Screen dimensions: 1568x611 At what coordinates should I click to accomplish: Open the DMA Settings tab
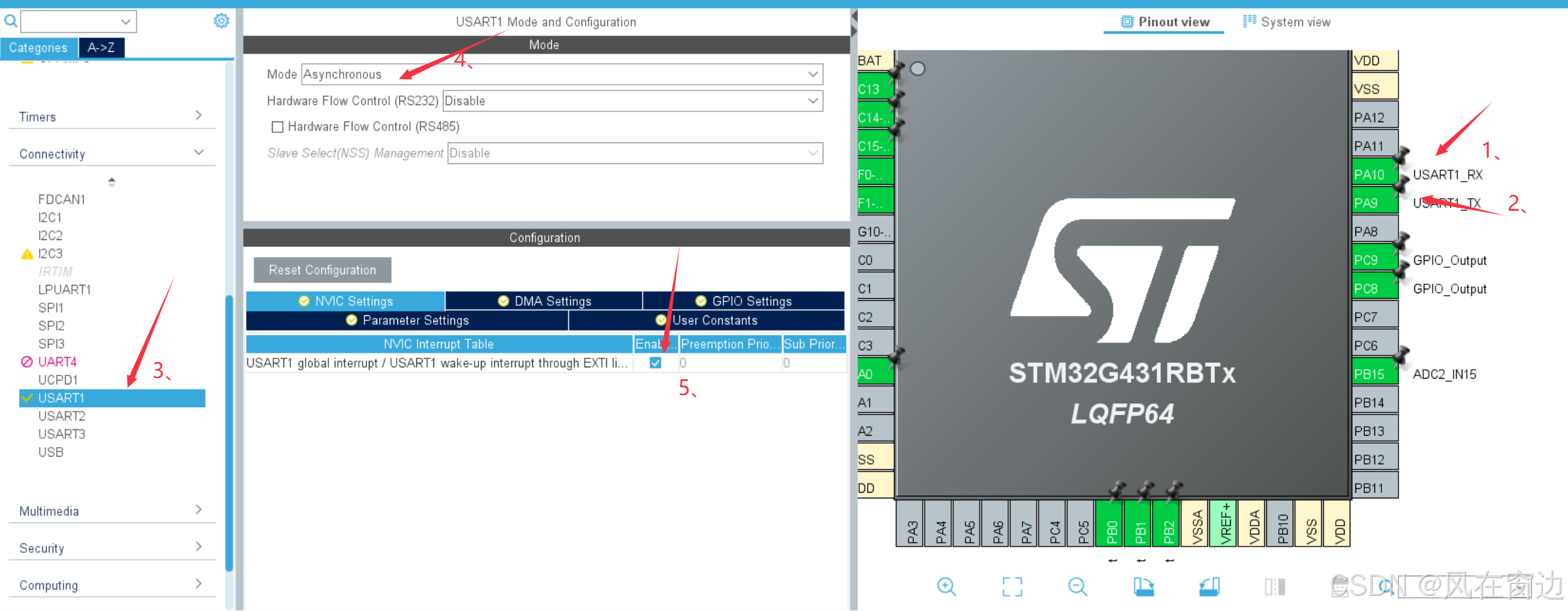click(x=544, y=301)
